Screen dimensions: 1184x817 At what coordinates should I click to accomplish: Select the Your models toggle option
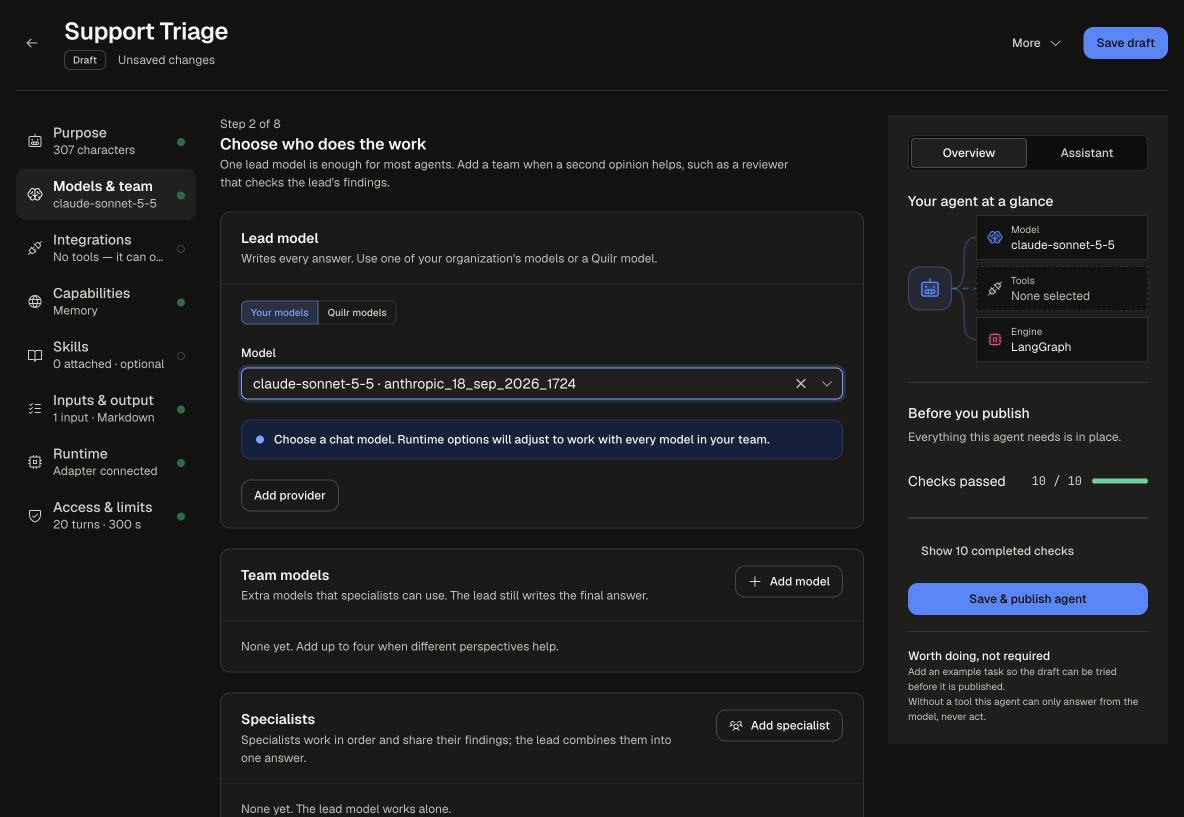279,313
